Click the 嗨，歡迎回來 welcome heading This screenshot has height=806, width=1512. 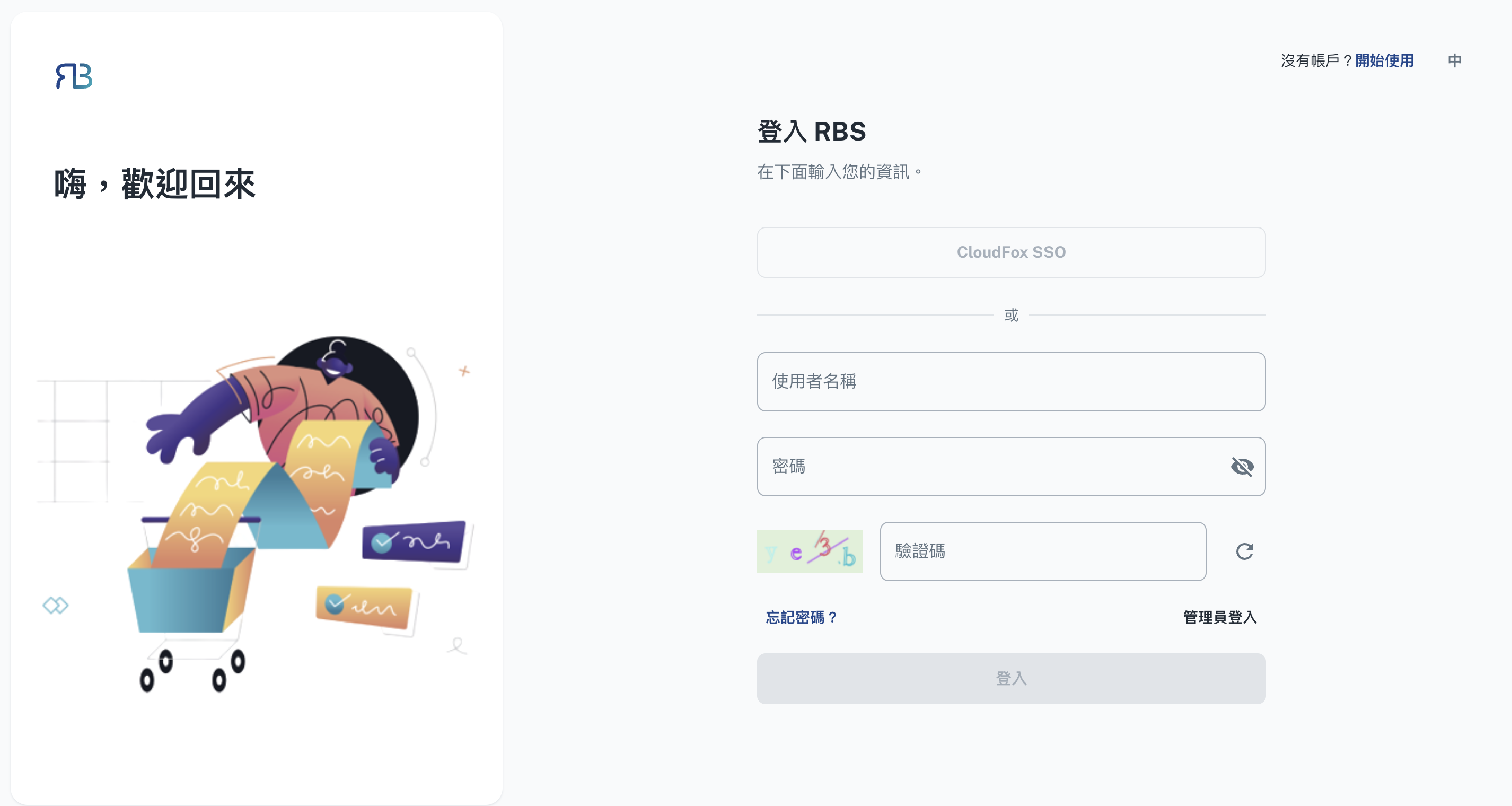coord(155,184)
